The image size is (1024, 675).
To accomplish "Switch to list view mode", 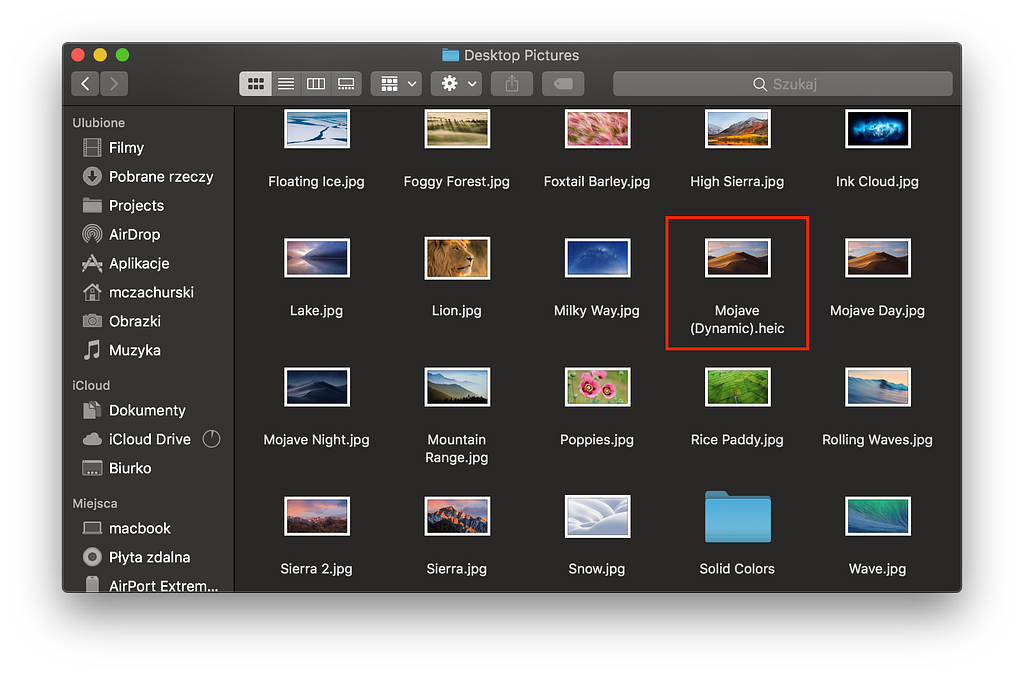I will tap(286, 84).
